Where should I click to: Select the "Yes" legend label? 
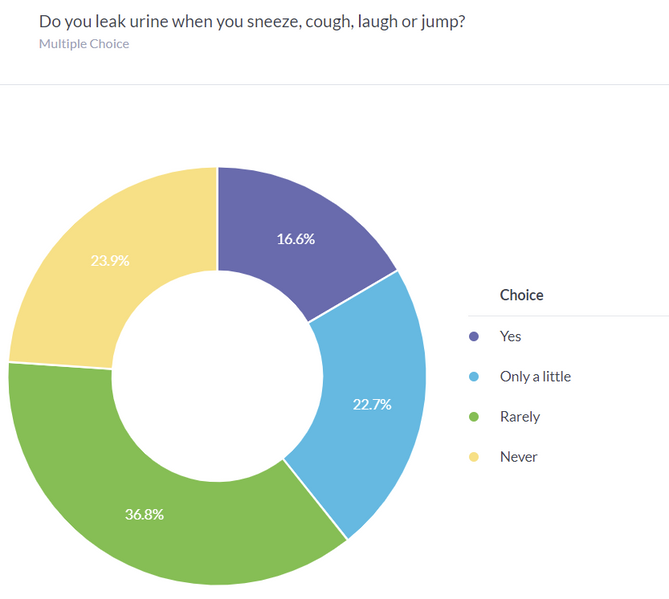pyautogui.click(x=510, y=337)
